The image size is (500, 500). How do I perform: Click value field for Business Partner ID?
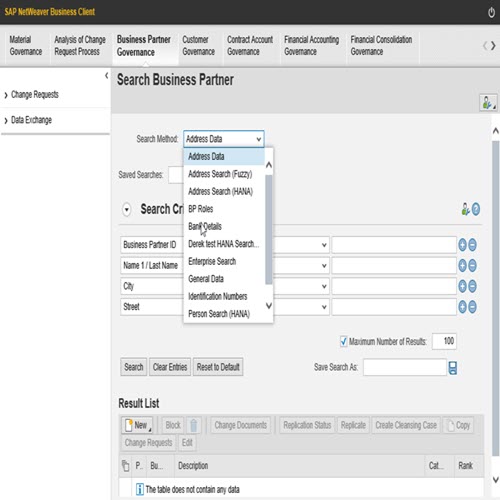pyautogui.click(x=394, y=245)
